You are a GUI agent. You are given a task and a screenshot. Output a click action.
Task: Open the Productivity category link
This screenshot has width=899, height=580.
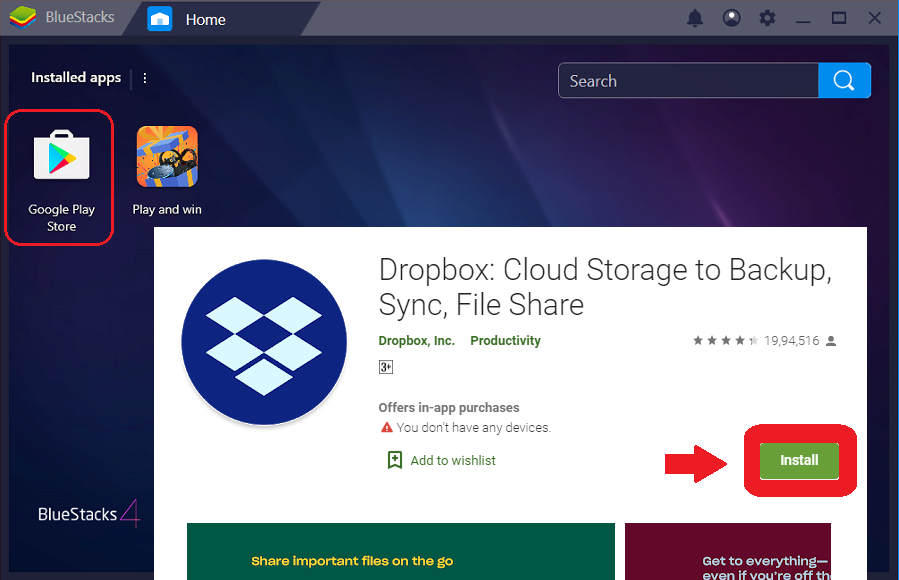coord(505,340)
